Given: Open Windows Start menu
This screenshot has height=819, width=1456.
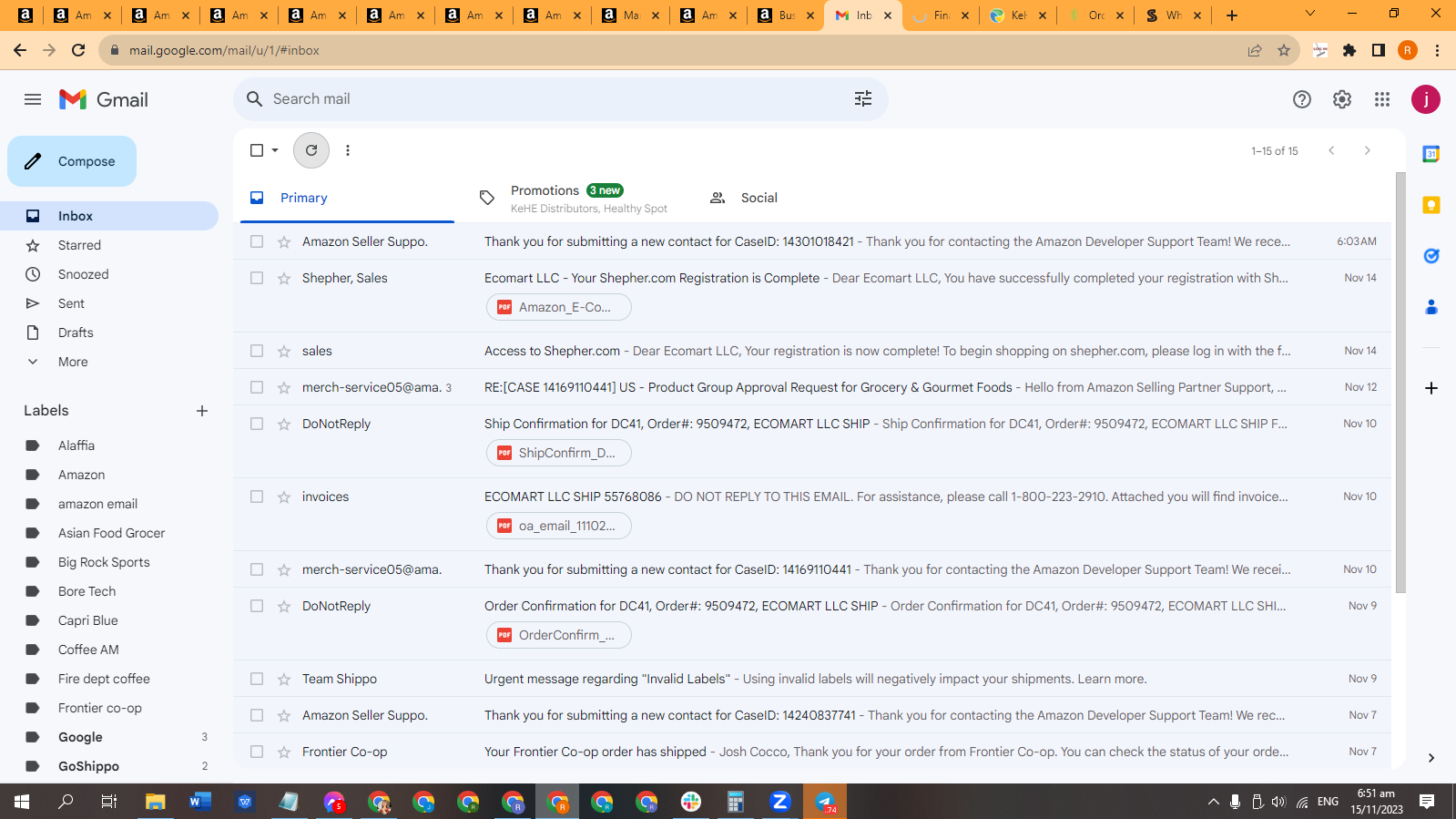Looking at the screenshot, I should (22, 802).
